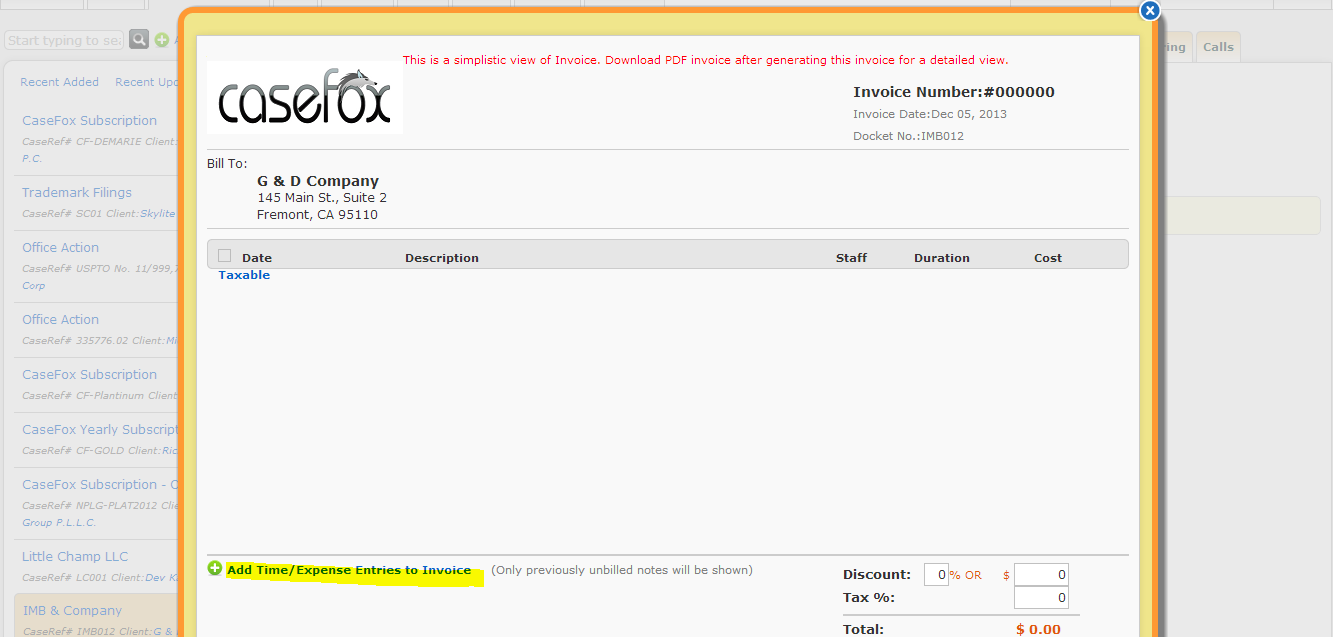Image resolution: width=1333 pixels, height=637 pixels.
Task: Click the green plus icon beside search
Action: point(162,40)
